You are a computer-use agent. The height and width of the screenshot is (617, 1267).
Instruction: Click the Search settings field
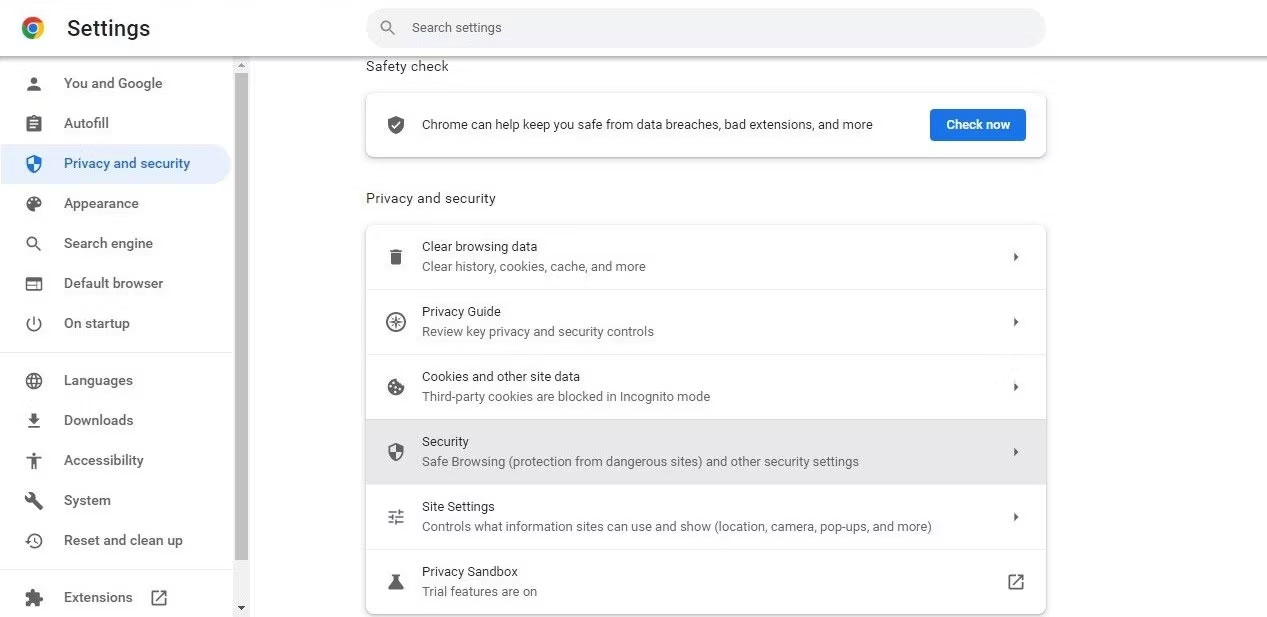(704, 28)
